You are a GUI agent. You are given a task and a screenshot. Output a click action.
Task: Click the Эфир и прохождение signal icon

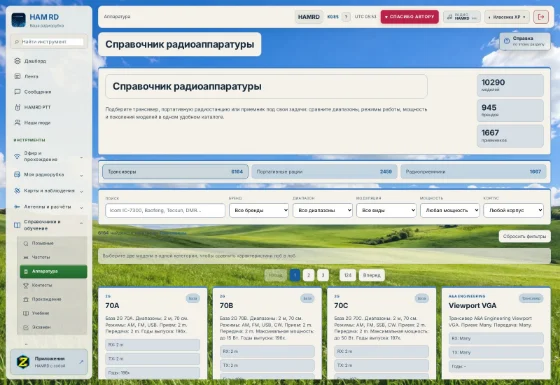(17, 156)
